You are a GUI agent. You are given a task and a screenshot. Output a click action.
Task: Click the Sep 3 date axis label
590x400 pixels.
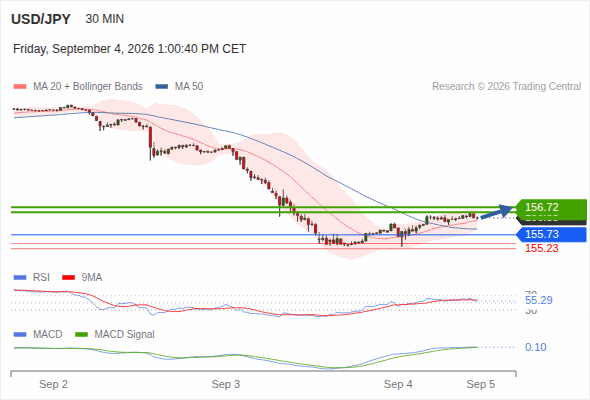[x=226, y=384]
